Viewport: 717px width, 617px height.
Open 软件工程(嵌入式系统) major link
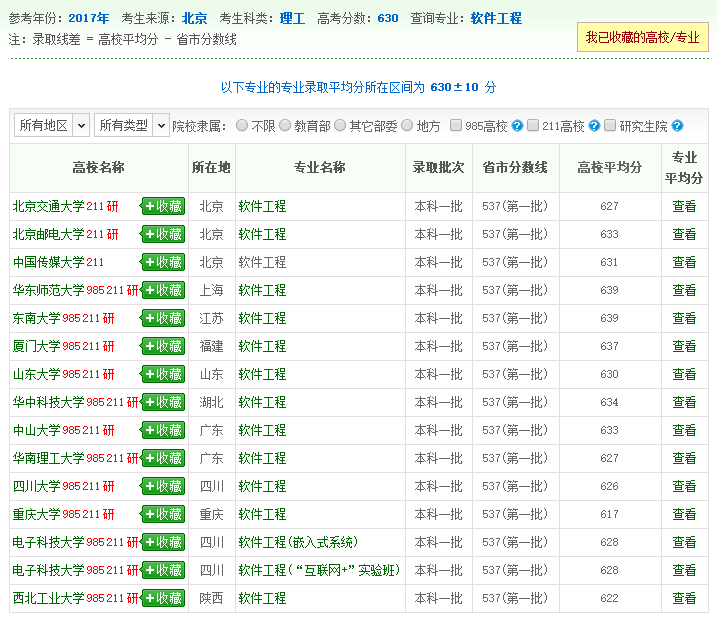298,542
